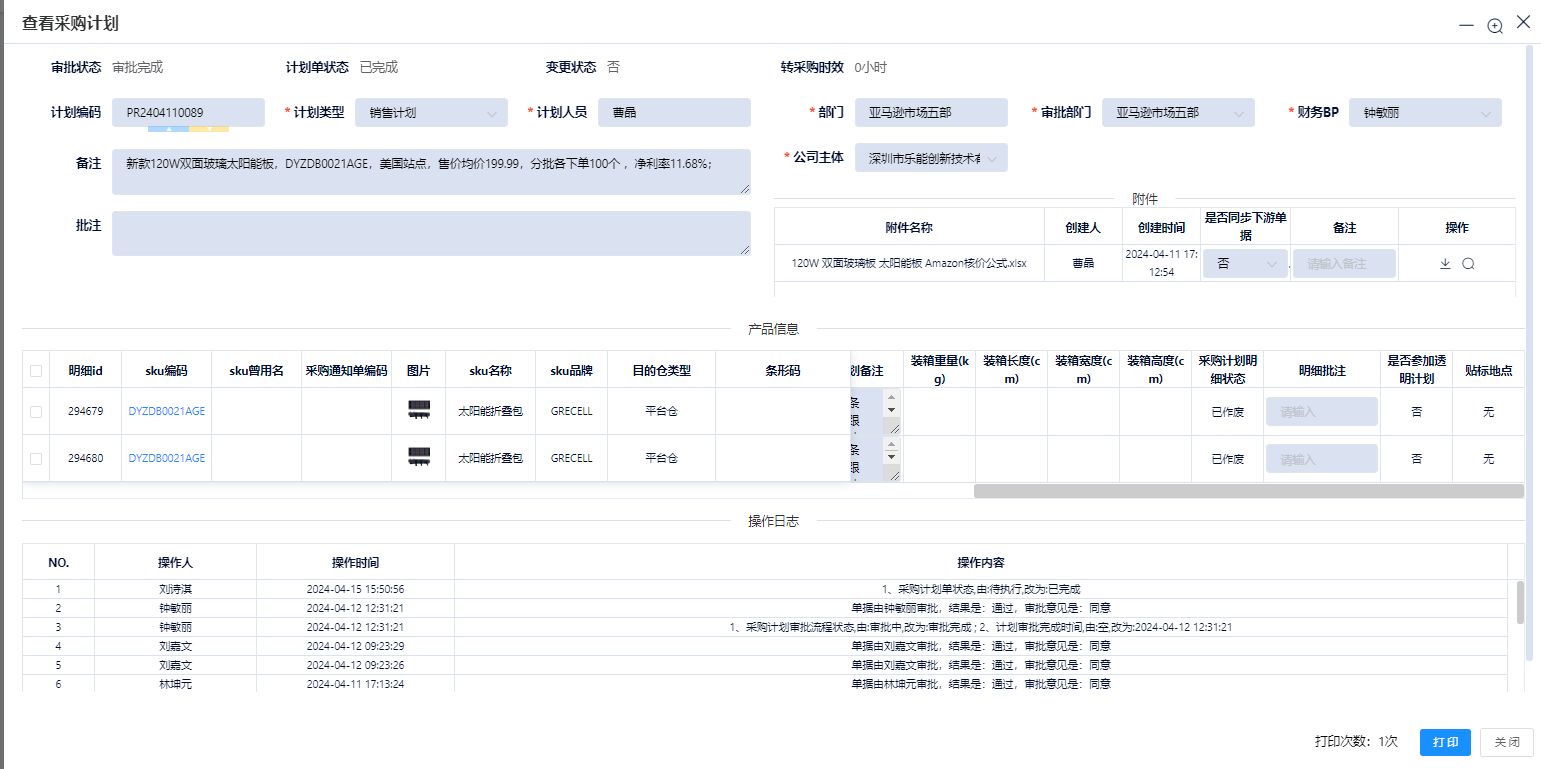The height and width of the screenshot is (769, 1541).
Task: Check the row checkbox for detail id 294680
Action: tap(35, 457)
